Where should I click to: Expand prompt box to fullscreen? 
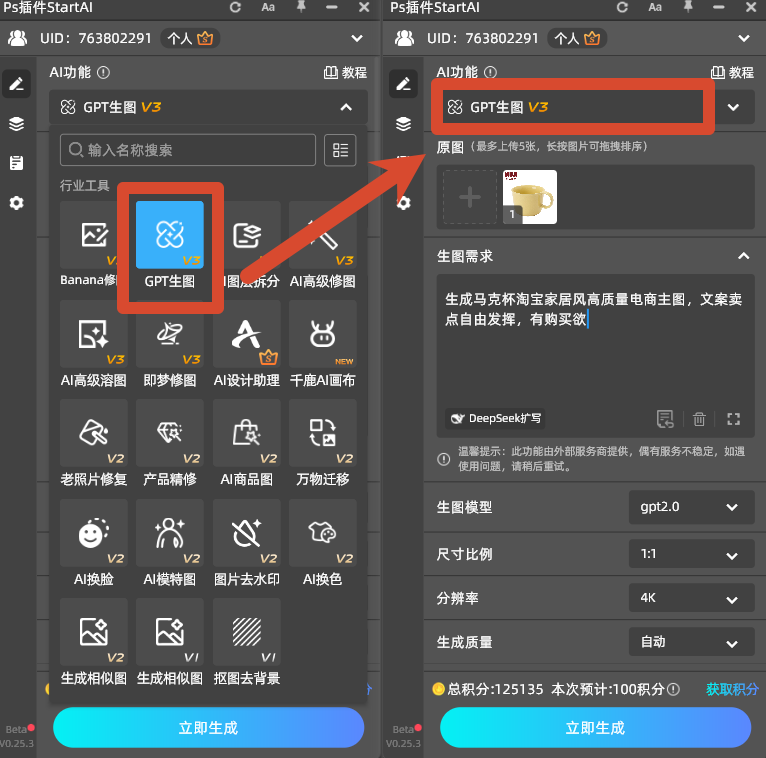(x=733, y=419)
